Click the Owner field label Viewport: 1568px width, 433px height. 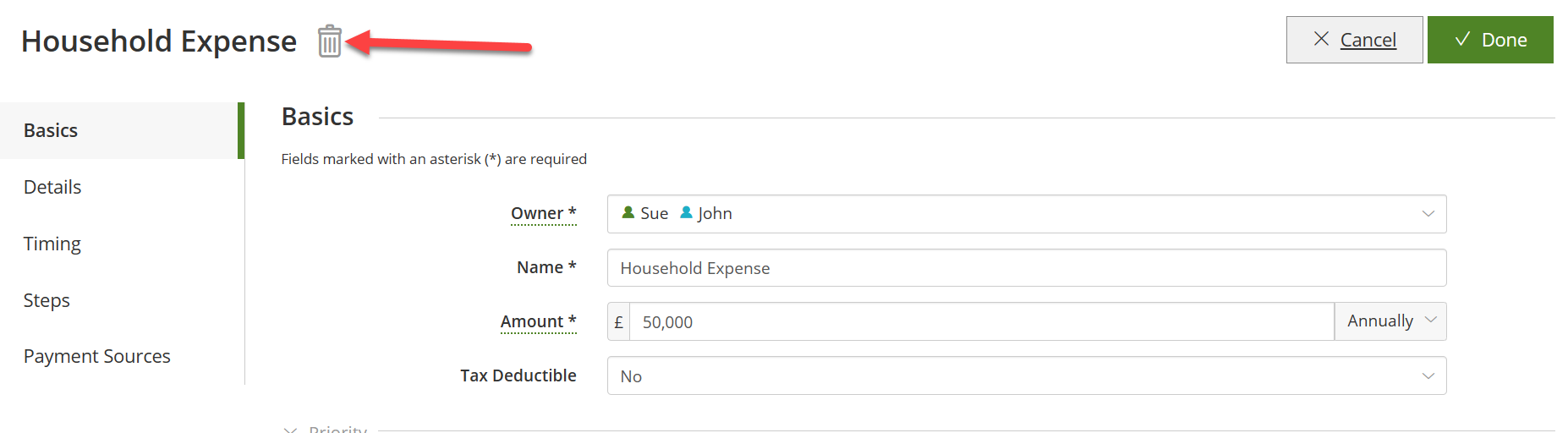[x=543, y=213]
